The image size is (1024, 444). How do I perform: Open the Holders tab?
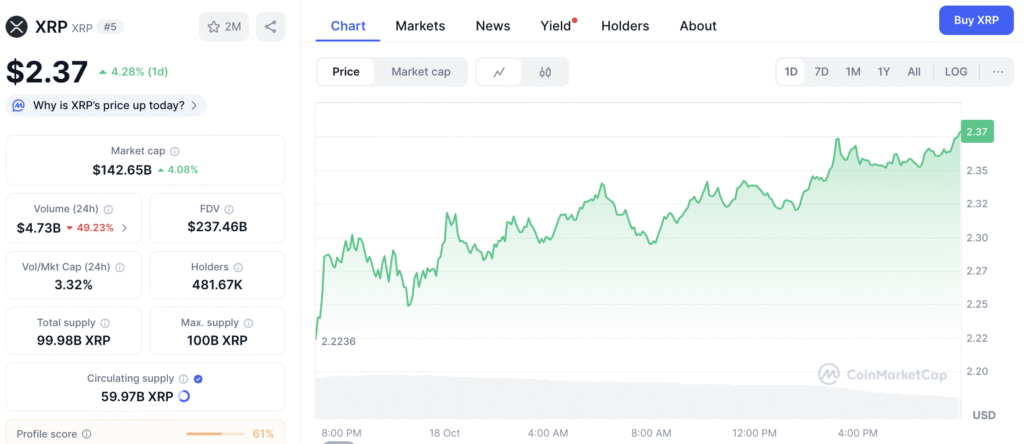coord(625,26)
